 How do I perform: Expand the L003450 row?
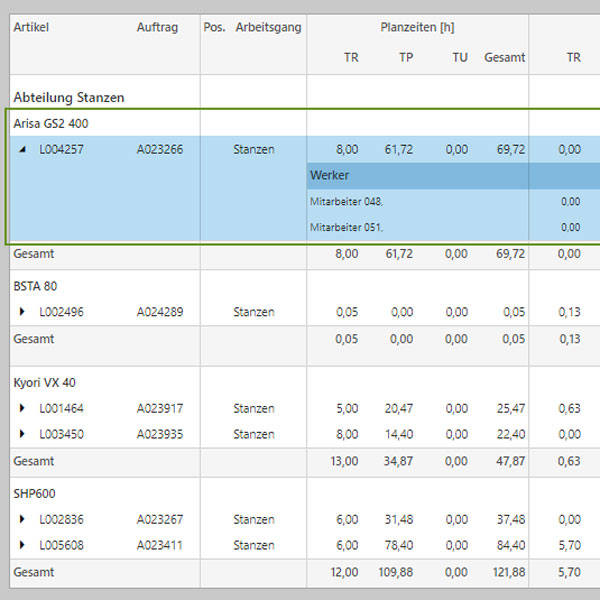(x=23, y=434)
